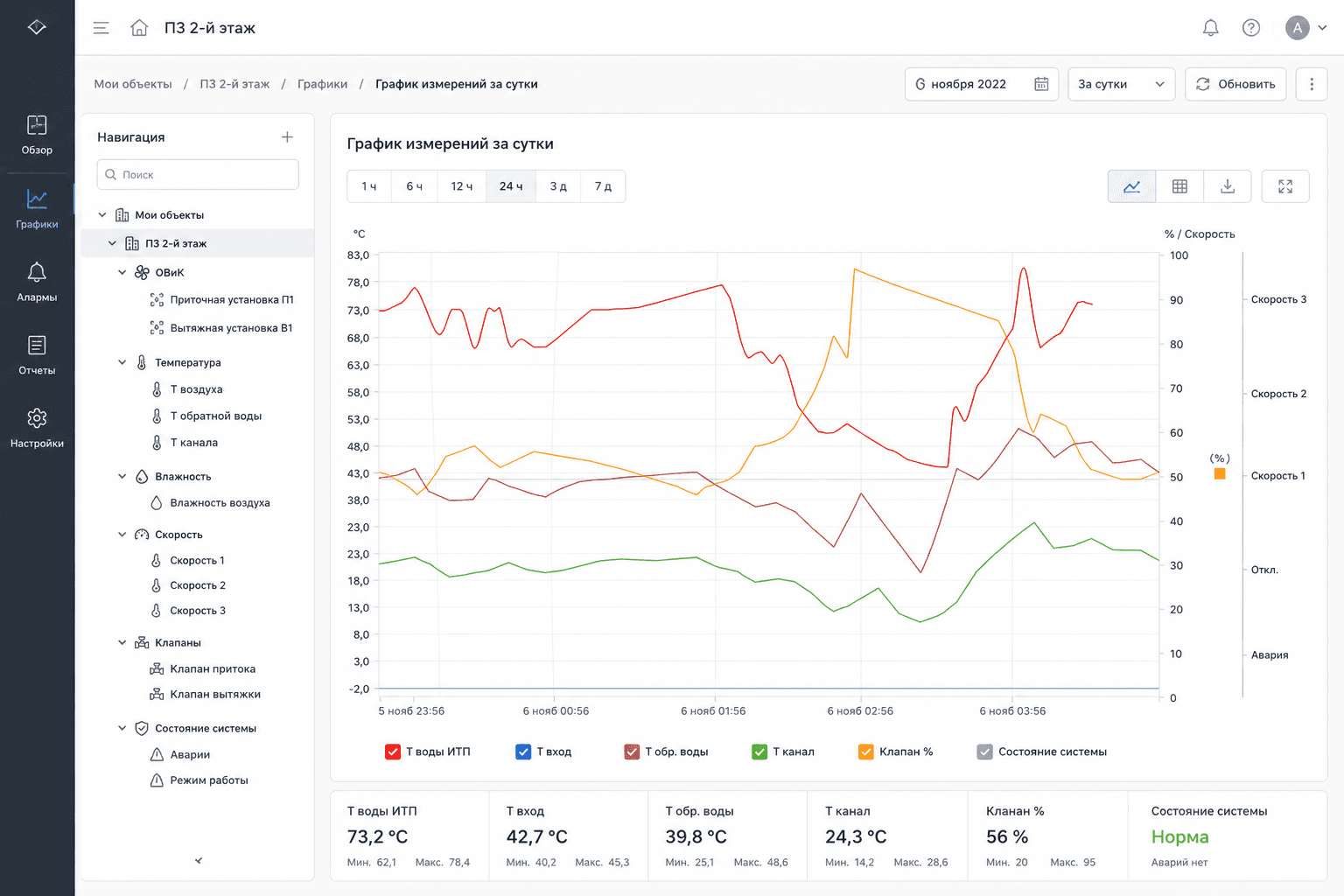Collapse Состояние системы tree group

[x=122, y=728]
